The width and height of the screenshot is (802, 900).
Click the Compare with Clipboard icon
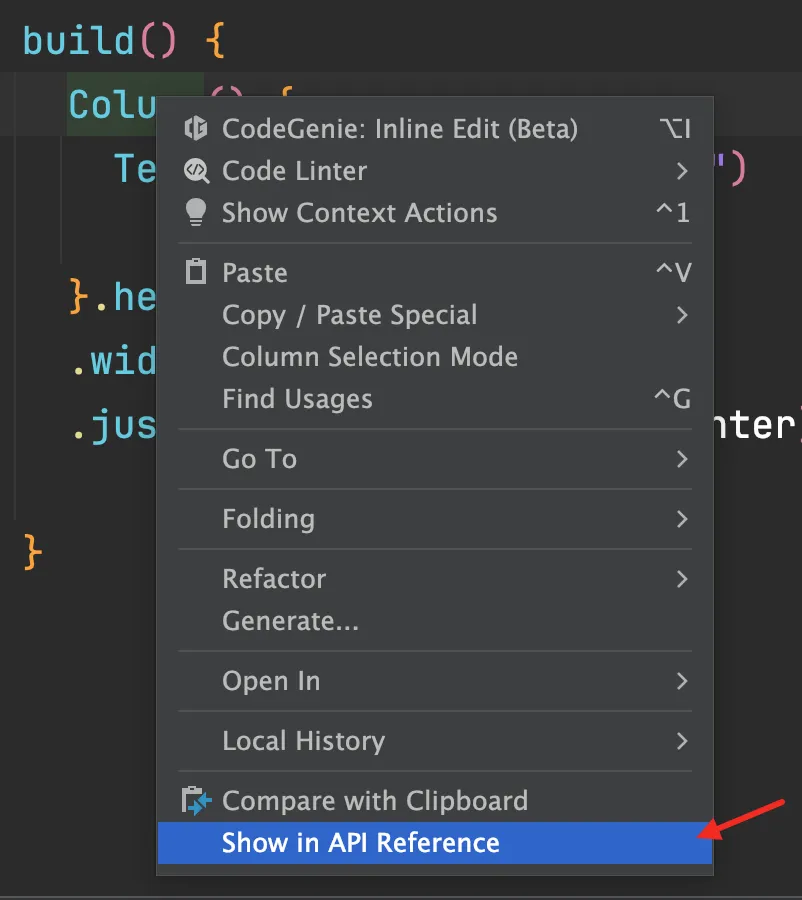point(196,800)
